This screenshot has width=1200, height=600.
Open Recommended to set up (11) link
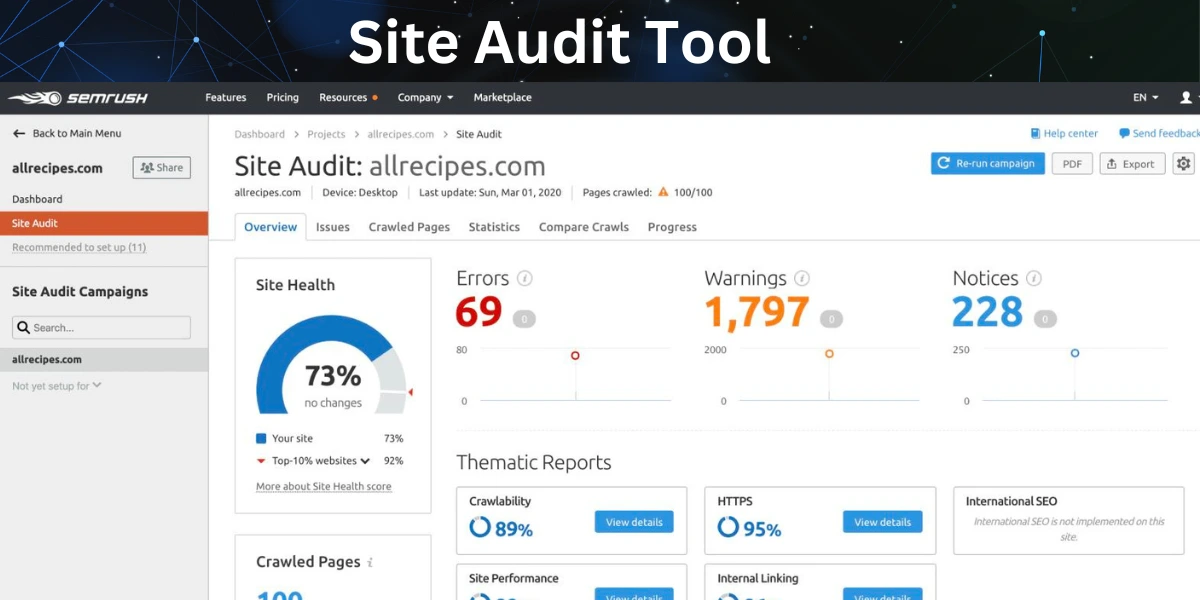pos(79,247)
